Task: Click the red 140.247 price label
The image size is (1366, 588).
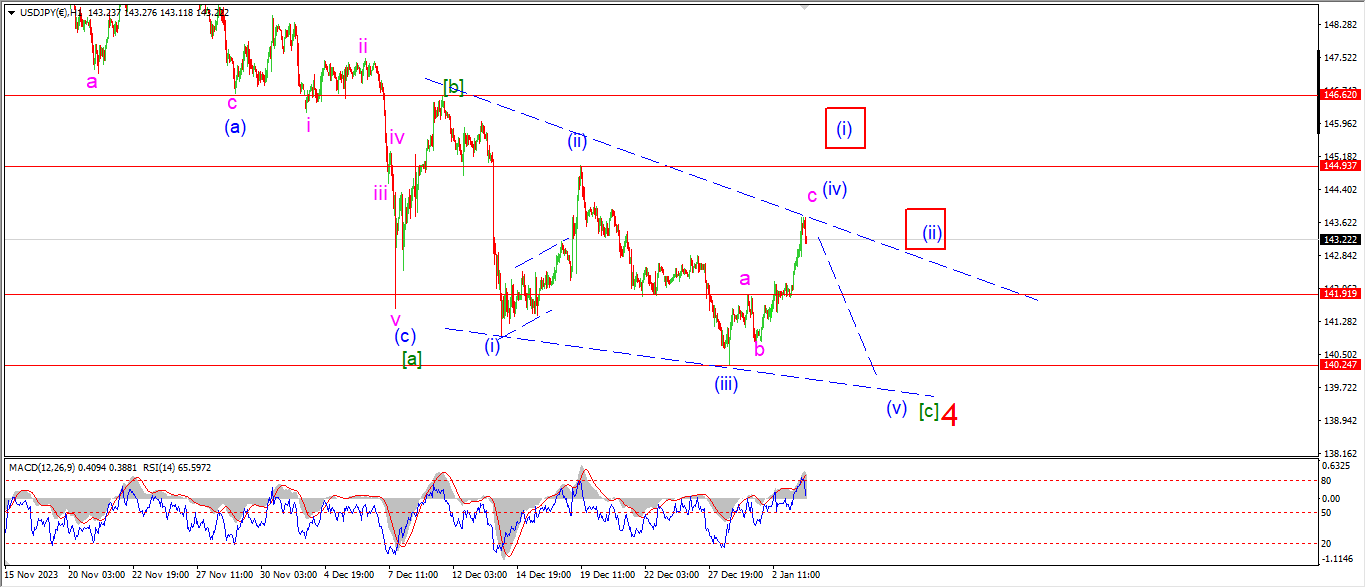Action: [1338, 366]
